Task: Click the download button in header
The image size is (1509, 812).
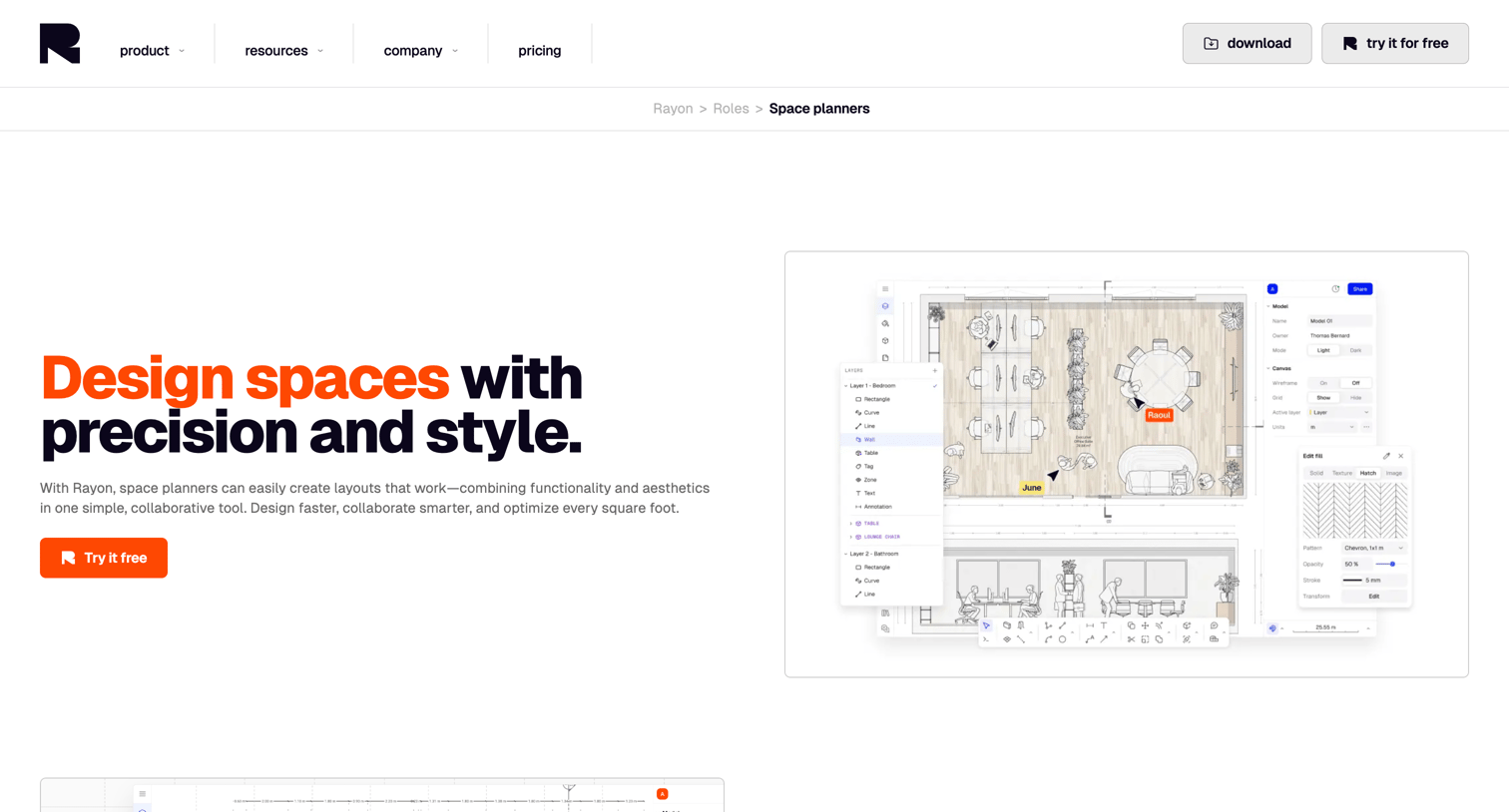Action: (1247, 44)
